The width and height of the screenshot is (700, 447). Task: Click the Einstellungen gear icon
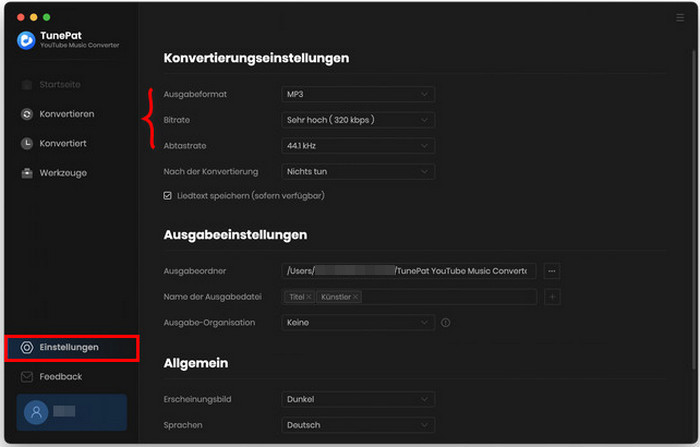tap(27, 347)
